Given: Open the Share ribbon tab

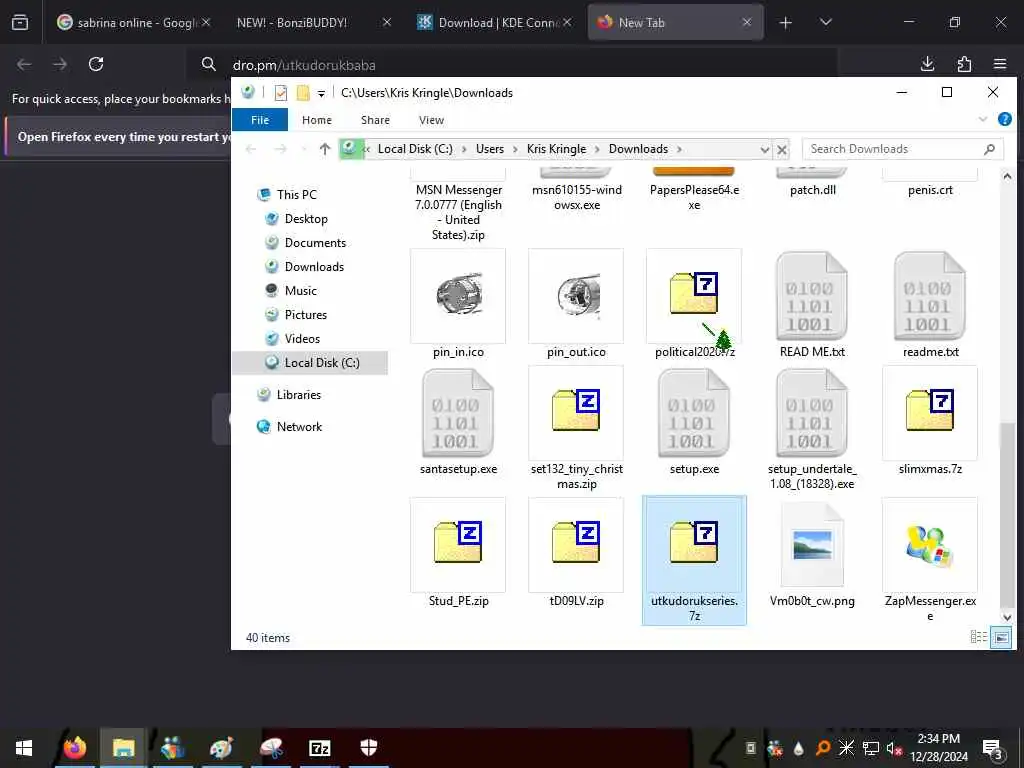Looking at the screenshot, I should pos(375,120).
